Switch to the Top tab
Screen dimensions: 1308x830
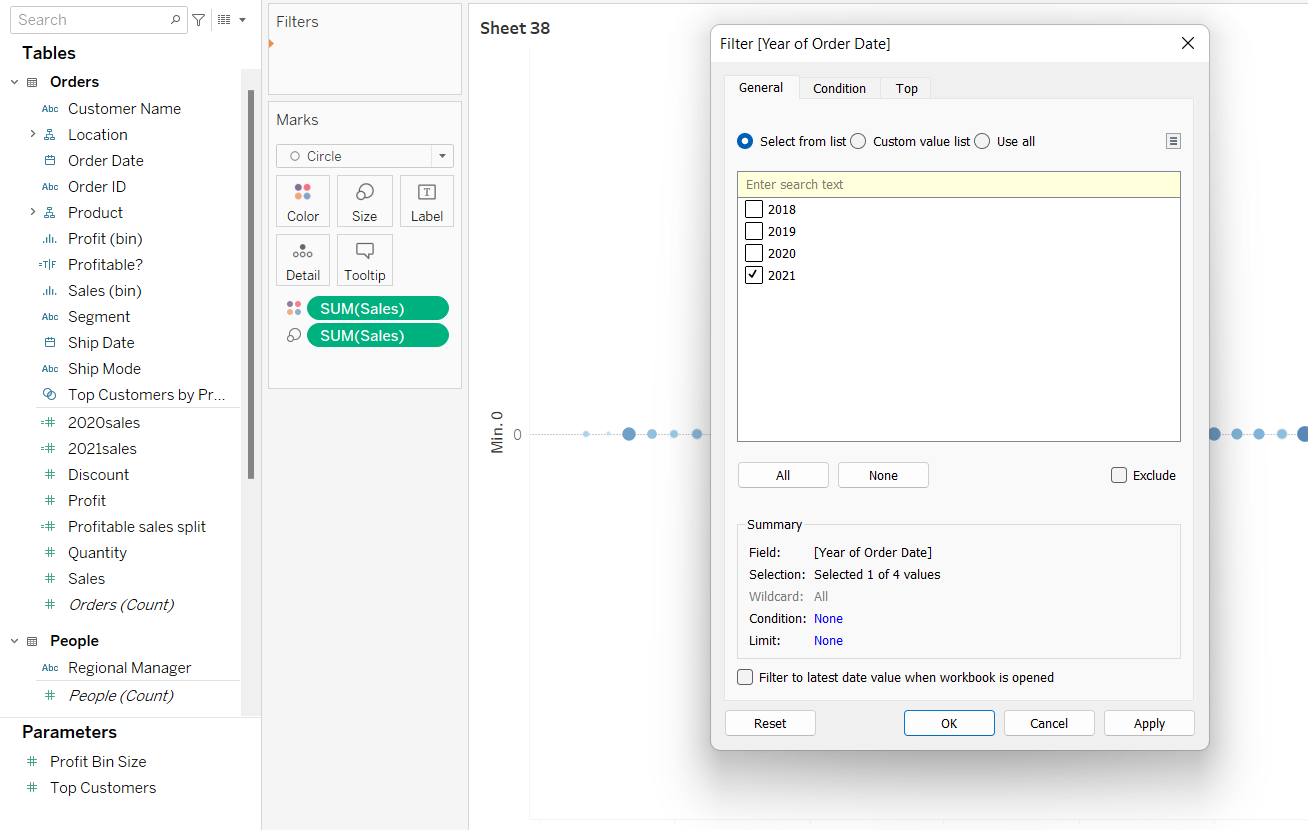906,88
